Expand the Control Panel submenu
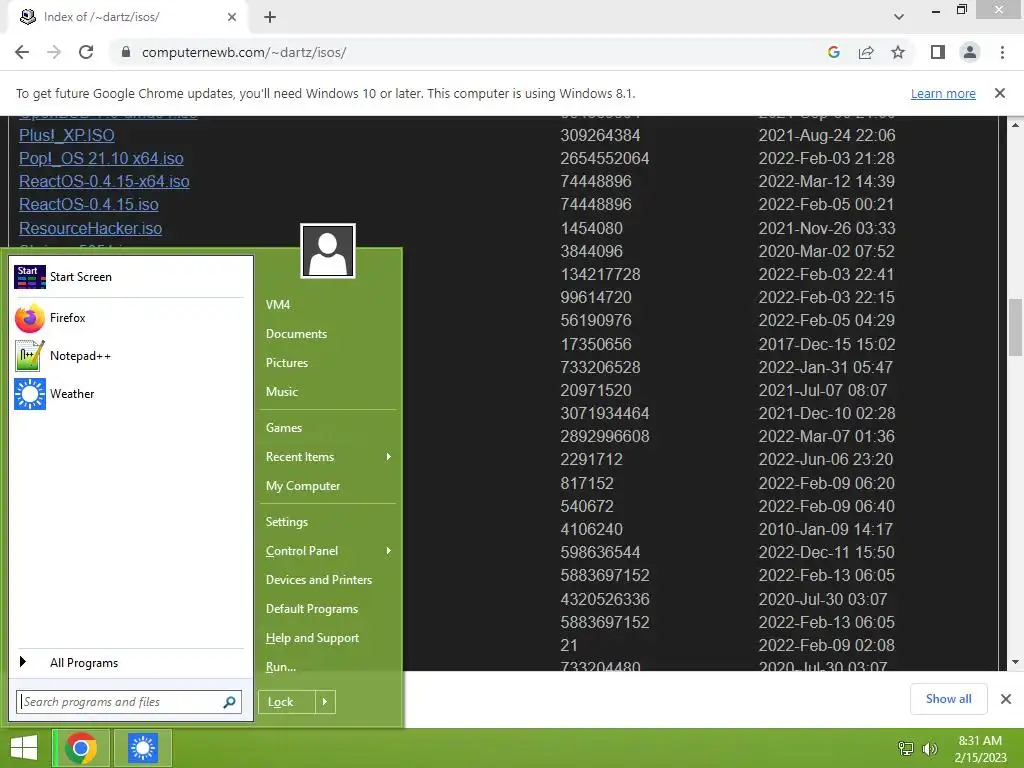 (x=328, y=551)
